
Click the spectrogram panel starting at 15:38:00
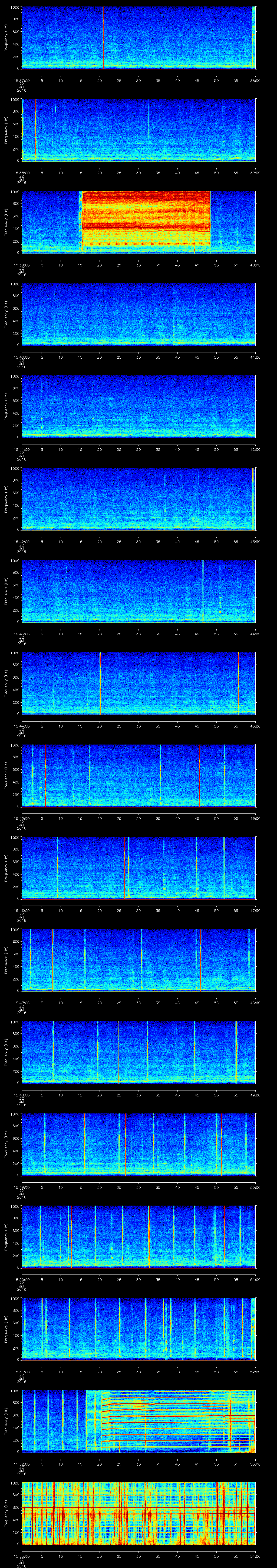click(139, 130)
